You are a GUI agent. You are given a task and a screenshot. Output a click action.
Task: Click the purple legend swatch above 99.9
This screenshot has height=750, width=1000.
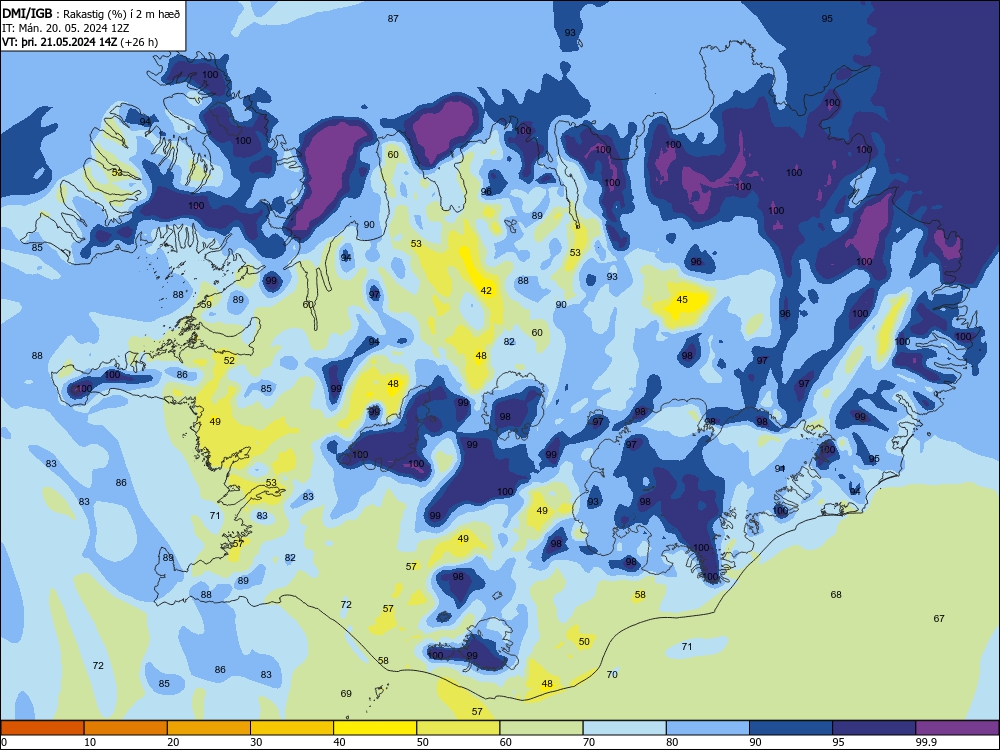957,728
